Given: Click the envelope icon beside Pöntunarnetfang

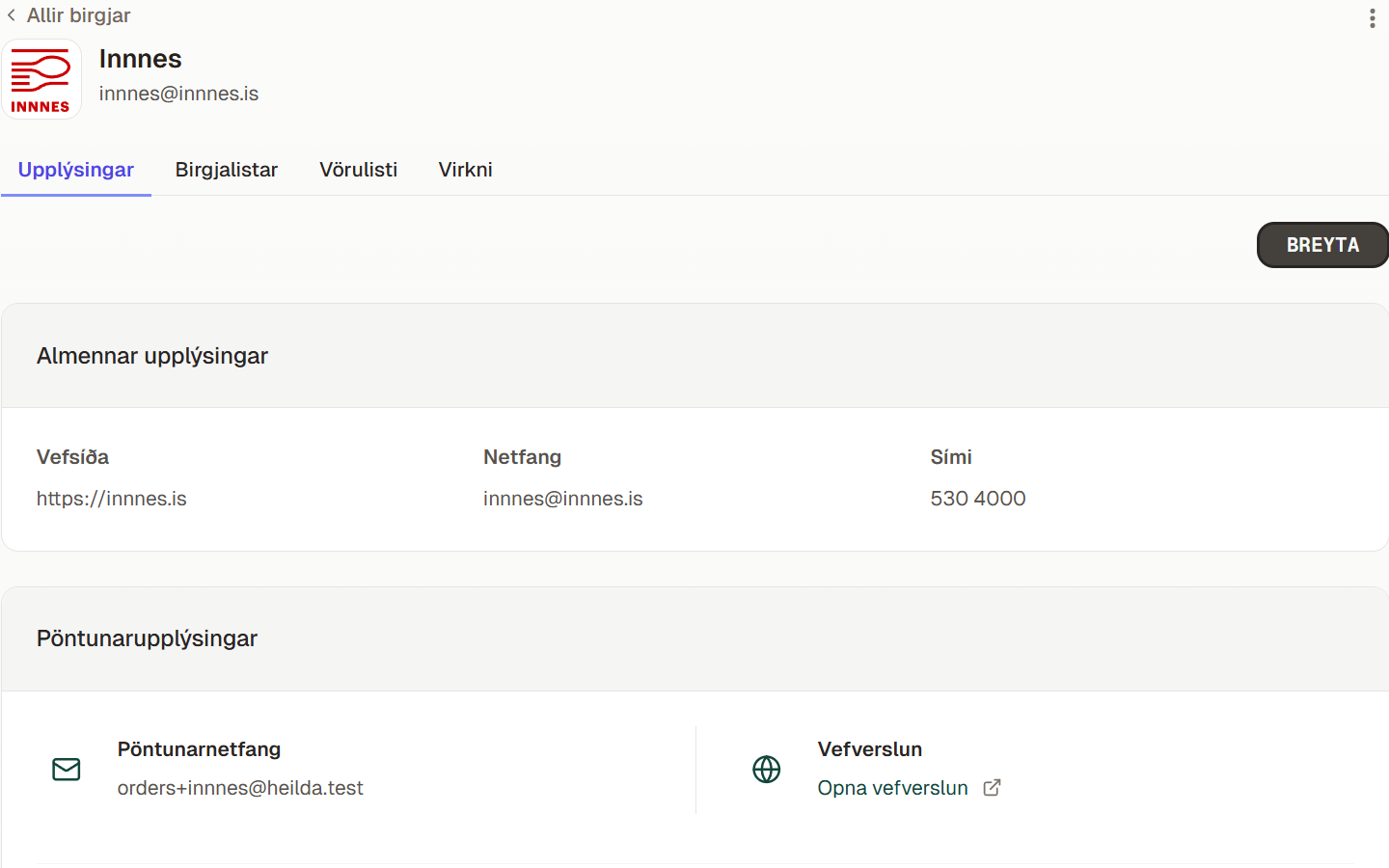Looking at the screenshot, I should click(x=67, y=769).
